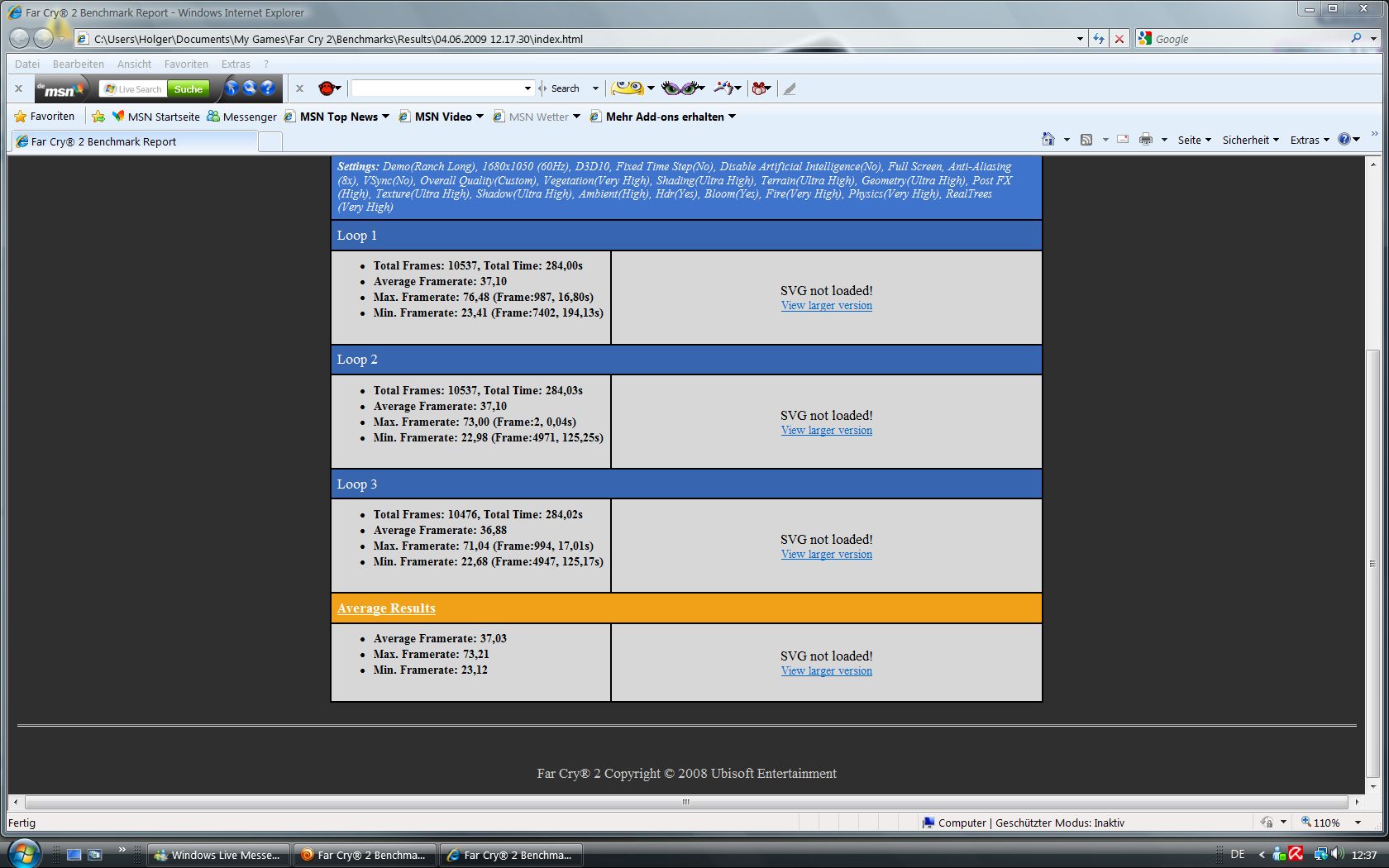Click the pencil highlighter toolbar icon

(790, 88)
